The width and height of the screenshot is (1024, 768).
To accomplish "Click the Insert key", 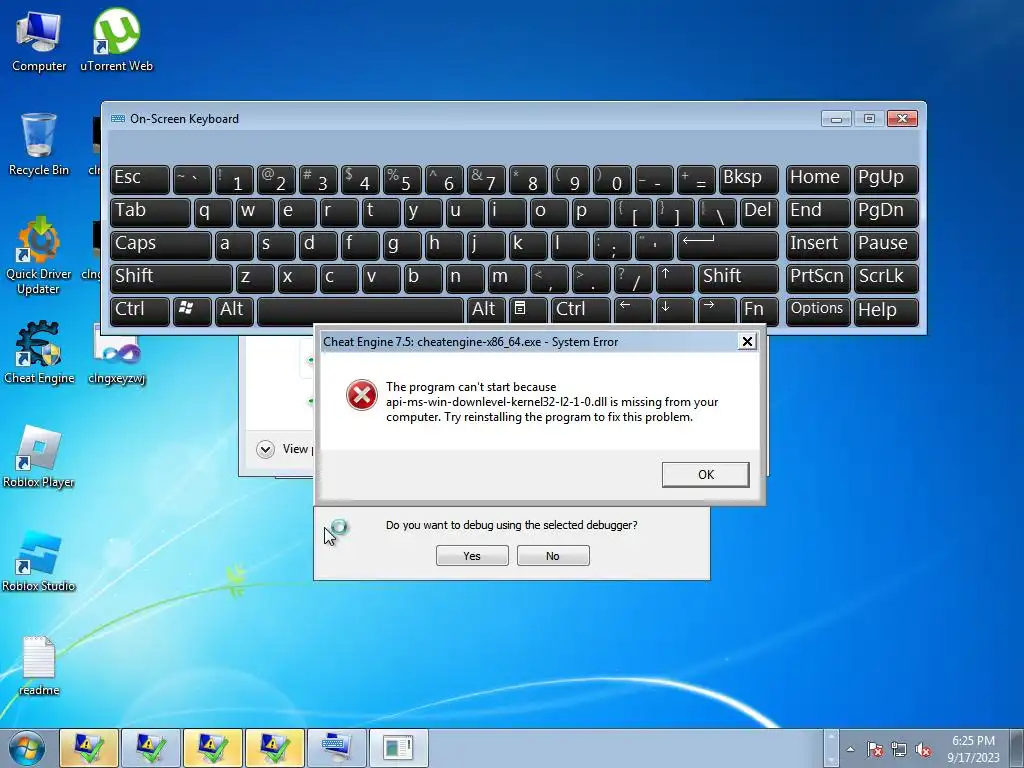I will (x=818, y=245).
